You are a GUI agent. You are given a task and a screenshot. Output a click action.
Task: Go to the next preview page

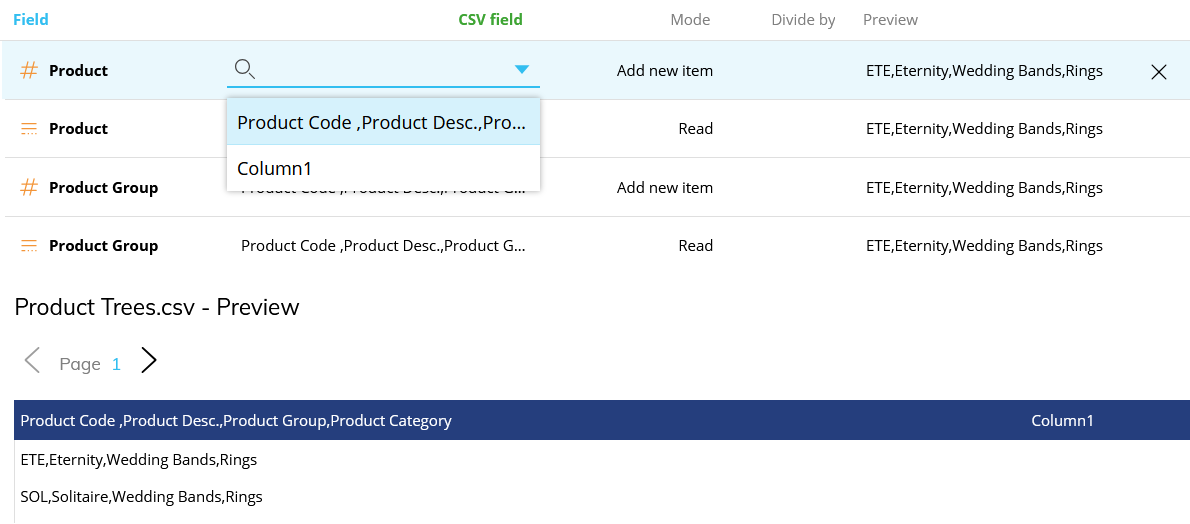tap(149, 361)
